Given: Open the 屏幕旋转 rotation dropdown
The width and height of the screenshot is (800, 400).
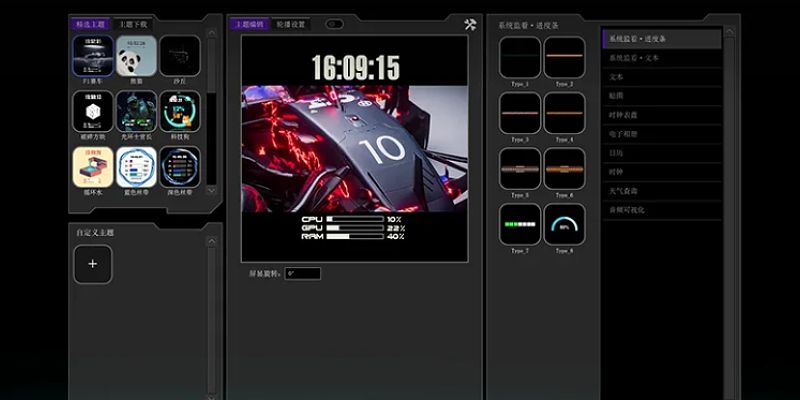Looking at the screenshot, I should pos(302,273).
